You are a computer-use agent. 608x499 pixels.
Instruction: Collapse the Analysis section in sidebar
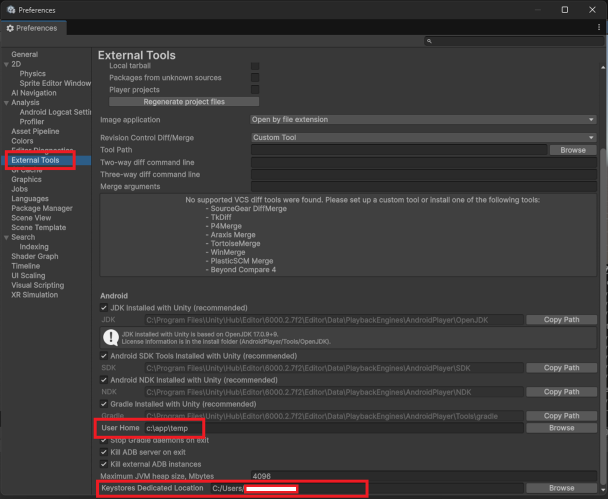tap(6, 102)
